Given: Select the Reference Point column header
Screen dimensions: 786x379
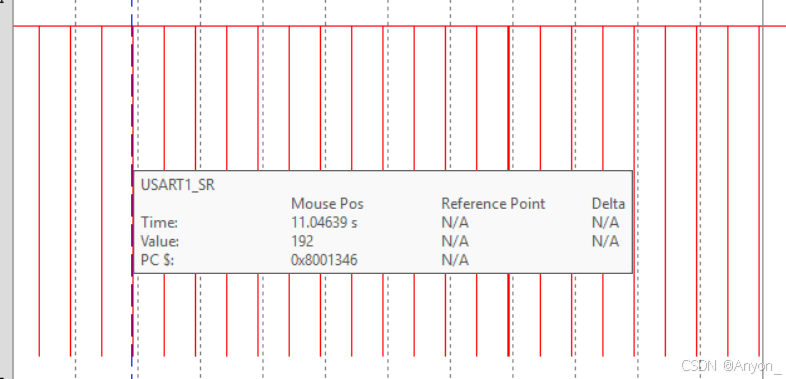Looking at the screenshot, I should [x=493, y=204].
